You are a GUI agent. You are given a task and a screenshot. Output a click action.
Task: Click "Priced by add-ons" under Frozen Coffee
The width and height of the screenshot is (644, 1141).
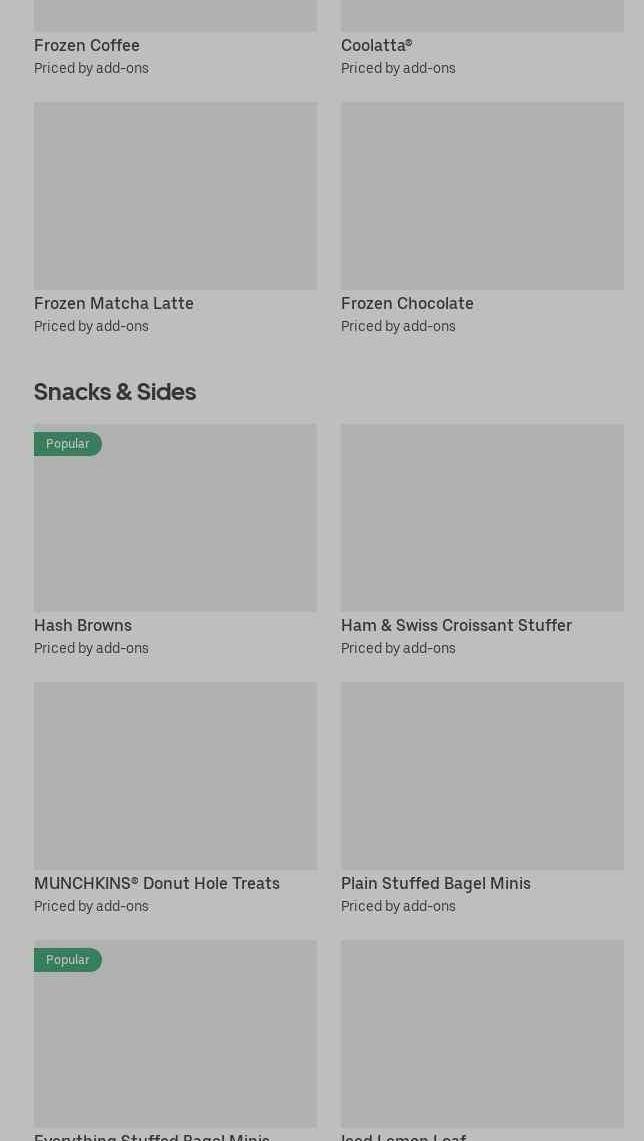pos(91,68)
